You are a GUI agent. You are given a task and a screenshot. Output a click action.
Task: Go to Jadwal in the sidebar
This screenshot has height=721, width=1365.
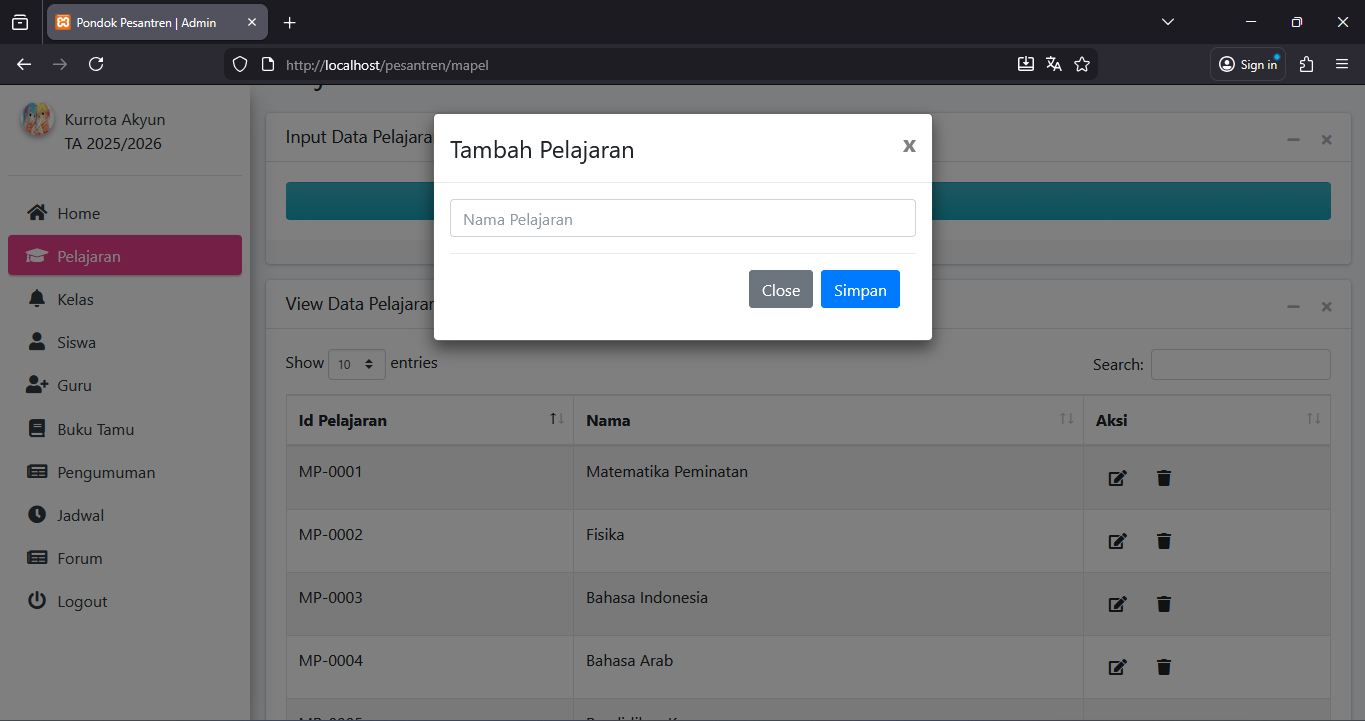(80, 515)
